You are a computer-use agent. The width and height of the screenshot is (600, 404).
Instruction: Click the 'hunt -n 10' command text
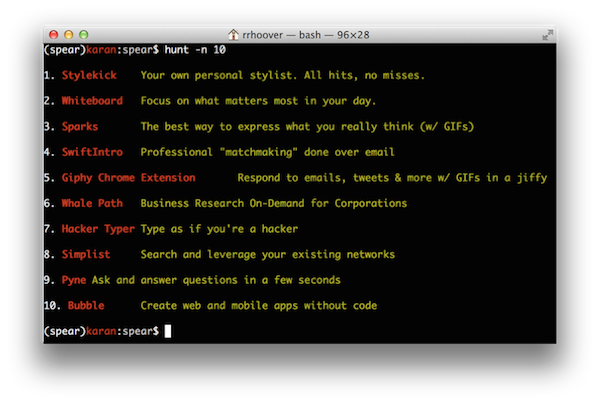click(195, 50)
